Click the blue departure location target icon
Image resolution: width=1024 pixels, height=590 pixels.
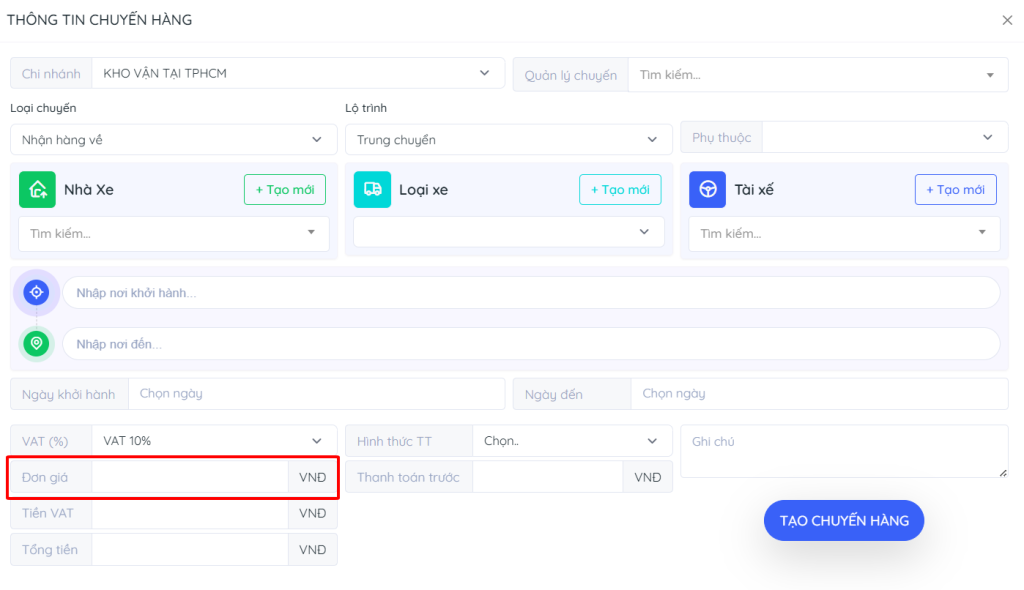[x=37, y=292]
